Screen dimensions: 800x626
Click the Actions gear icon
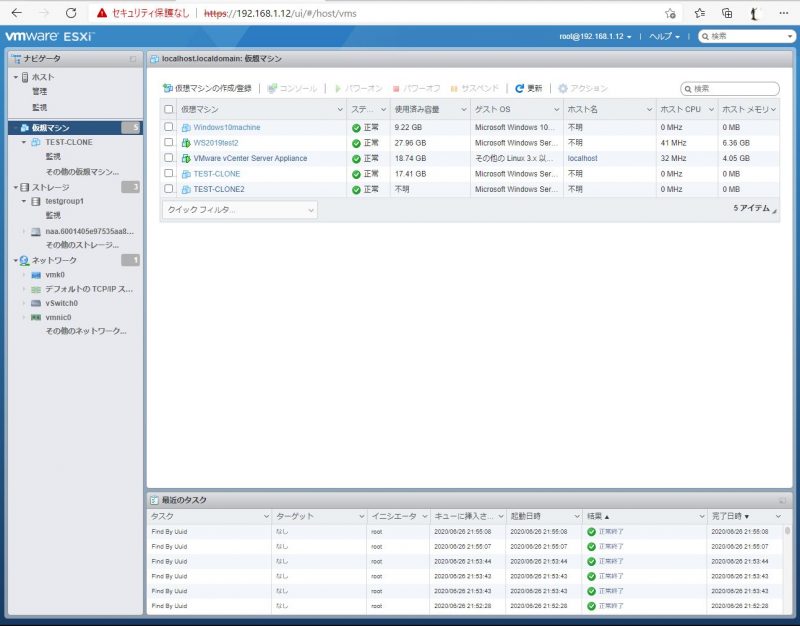click(x=563, y=88)
